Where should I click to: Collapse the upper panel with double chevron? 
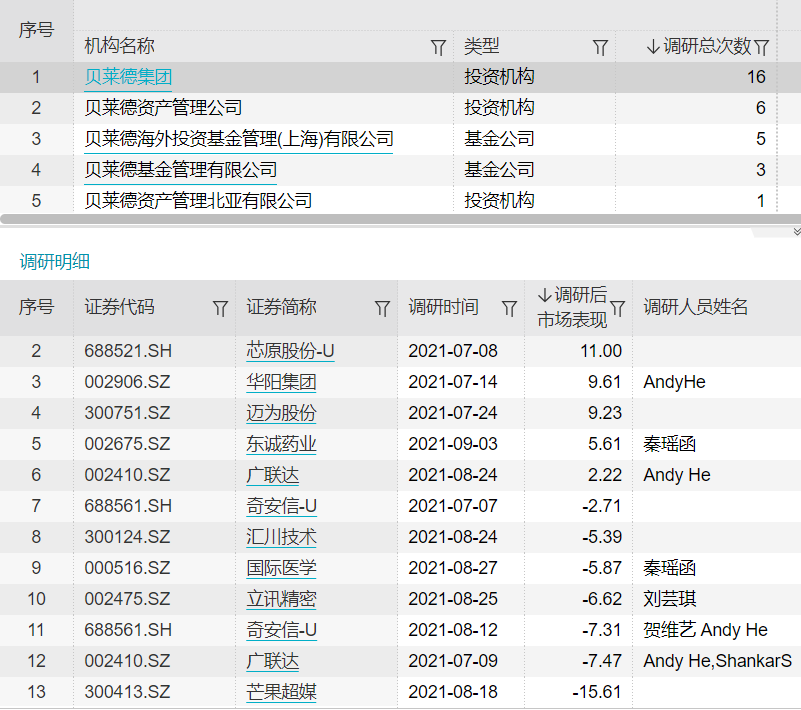coord(796,231)
